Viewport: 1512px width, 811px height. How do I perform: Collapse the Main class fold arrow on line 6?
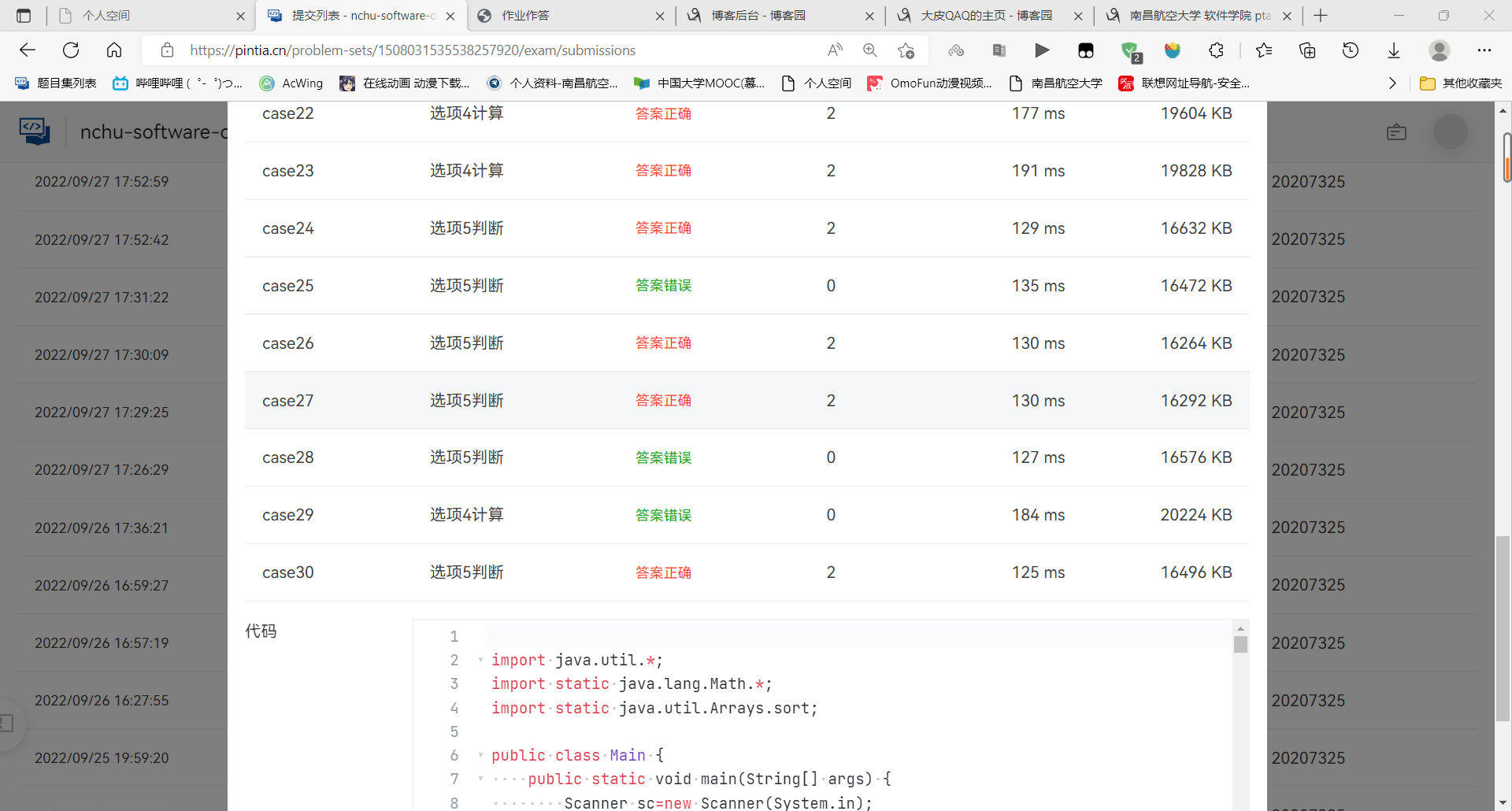point(480,754)
